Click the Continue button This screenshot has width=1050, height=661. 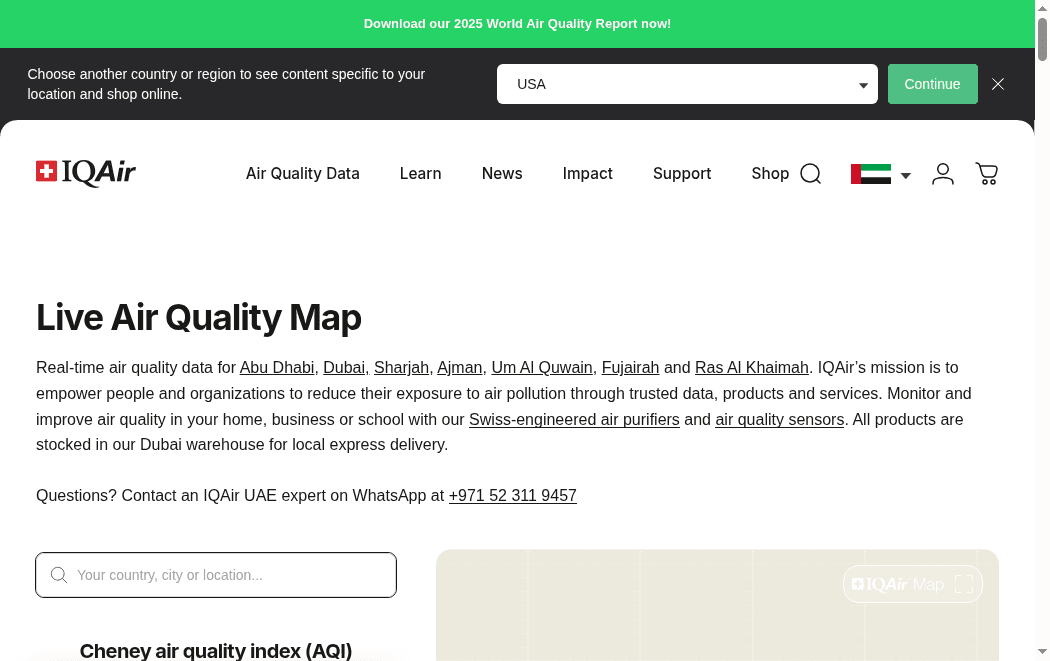(932, 84)
